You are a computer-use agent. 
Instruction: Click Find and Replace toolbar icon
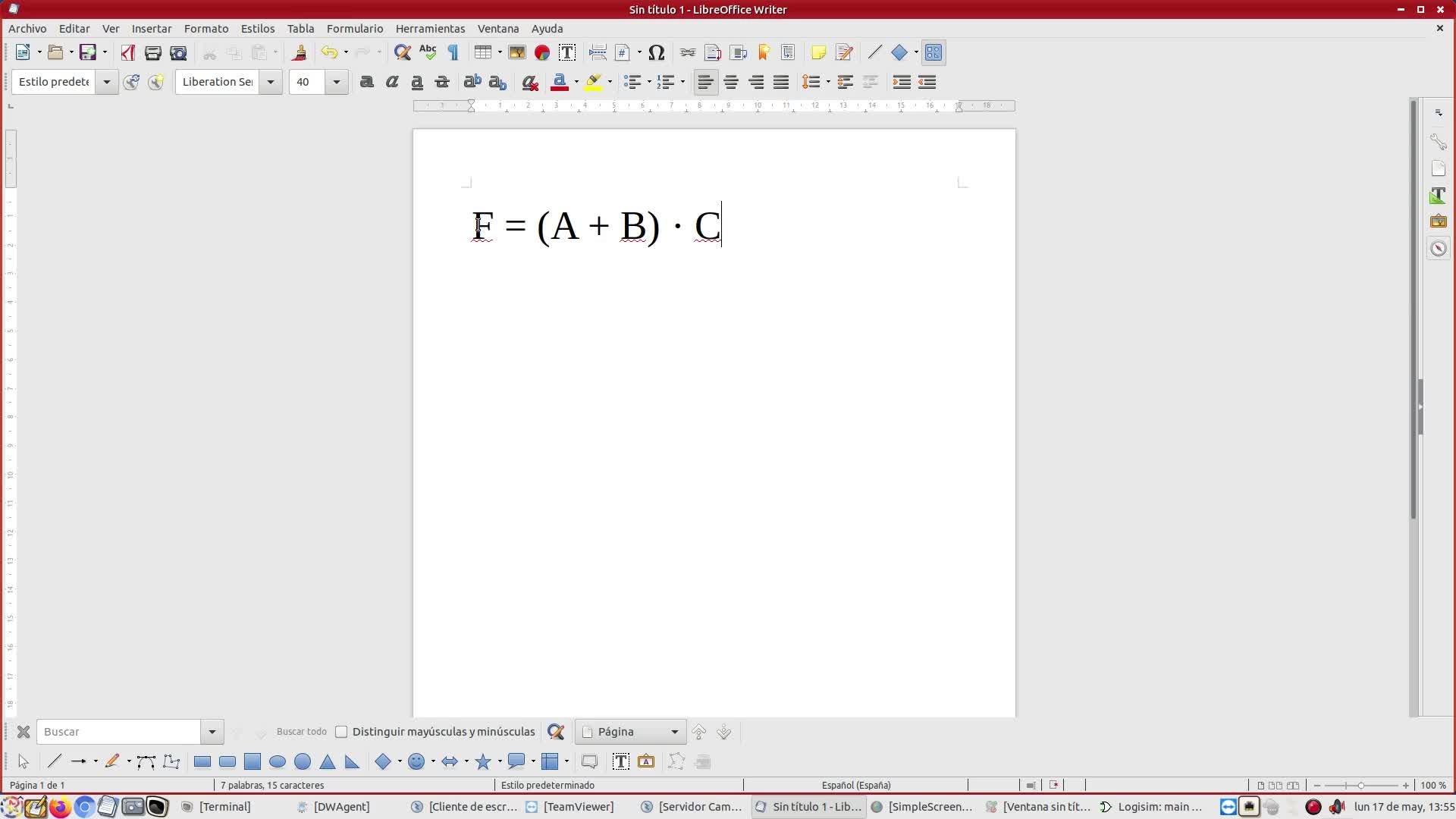click(x=403, y=52)
